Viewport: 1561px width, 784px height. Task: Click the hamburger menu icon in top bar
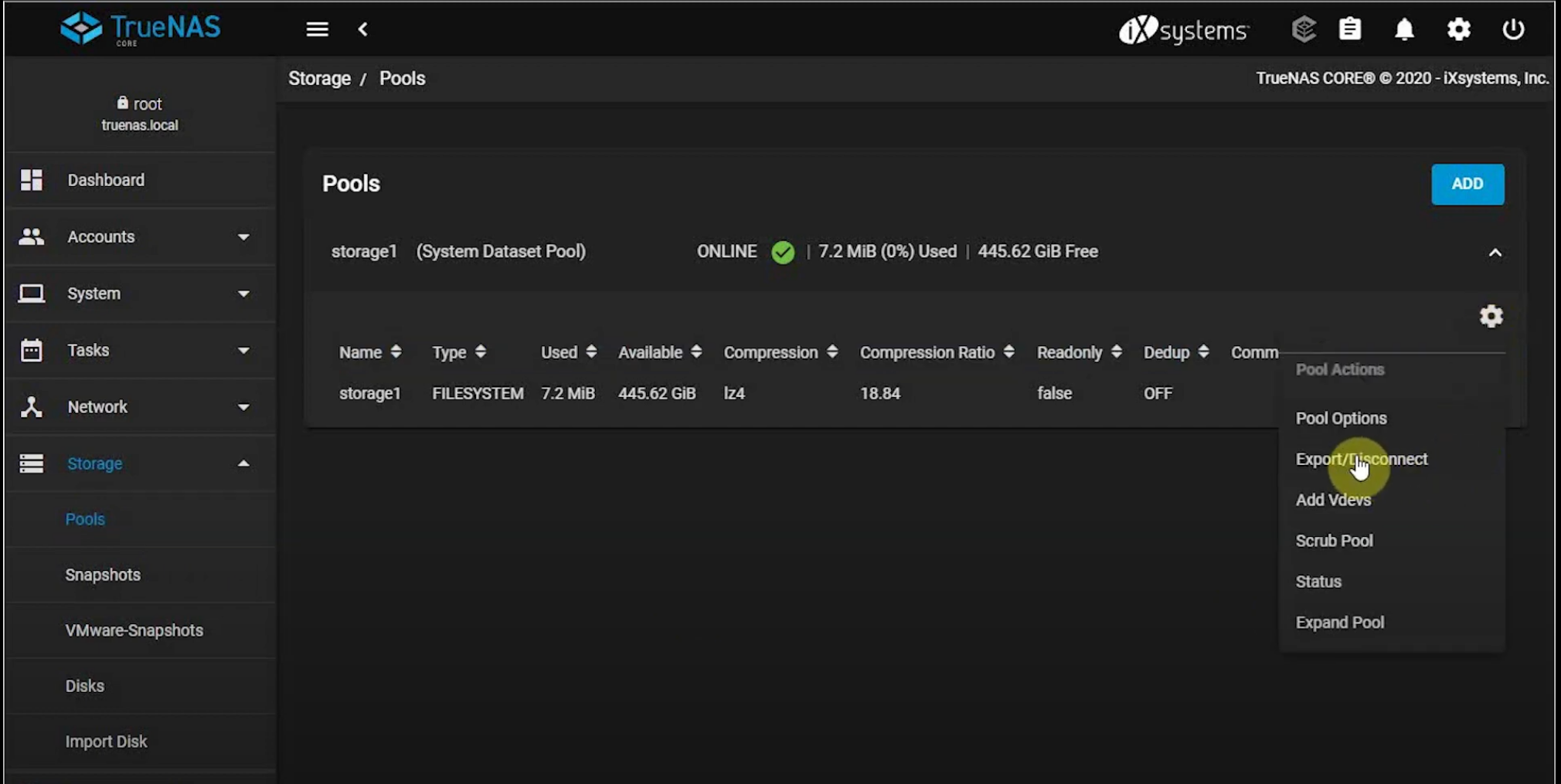coord(317,29)
